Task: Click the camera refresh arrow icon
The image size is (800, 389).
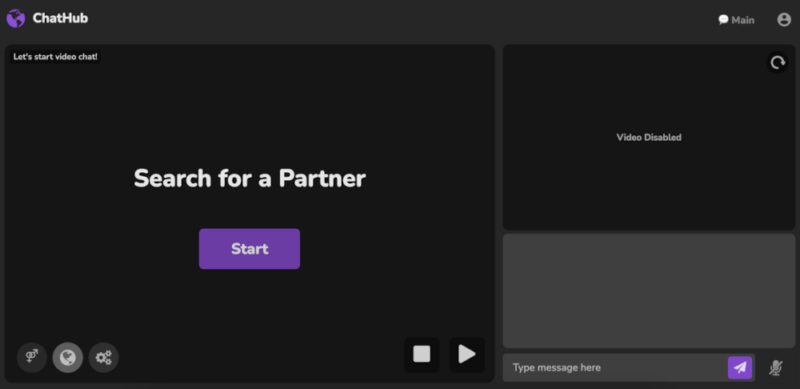Action: (x=778, y=63)
